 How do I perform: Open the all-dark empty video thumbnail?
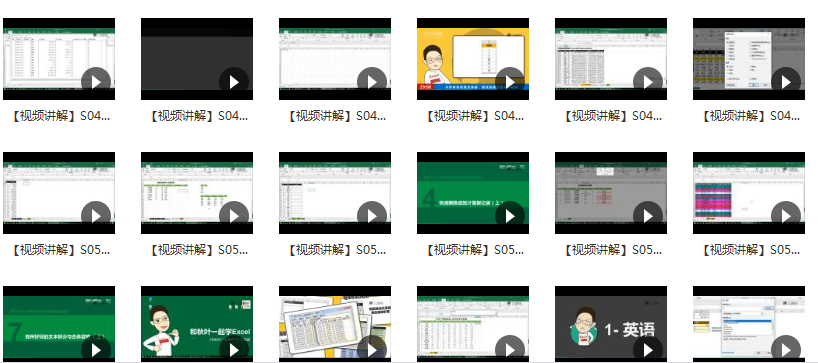(x=197, y=59)
